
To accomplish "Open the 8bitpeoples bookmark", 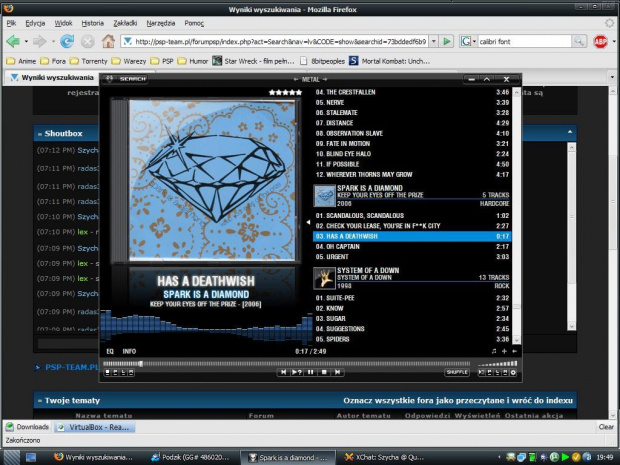I will tap(322, 61).
